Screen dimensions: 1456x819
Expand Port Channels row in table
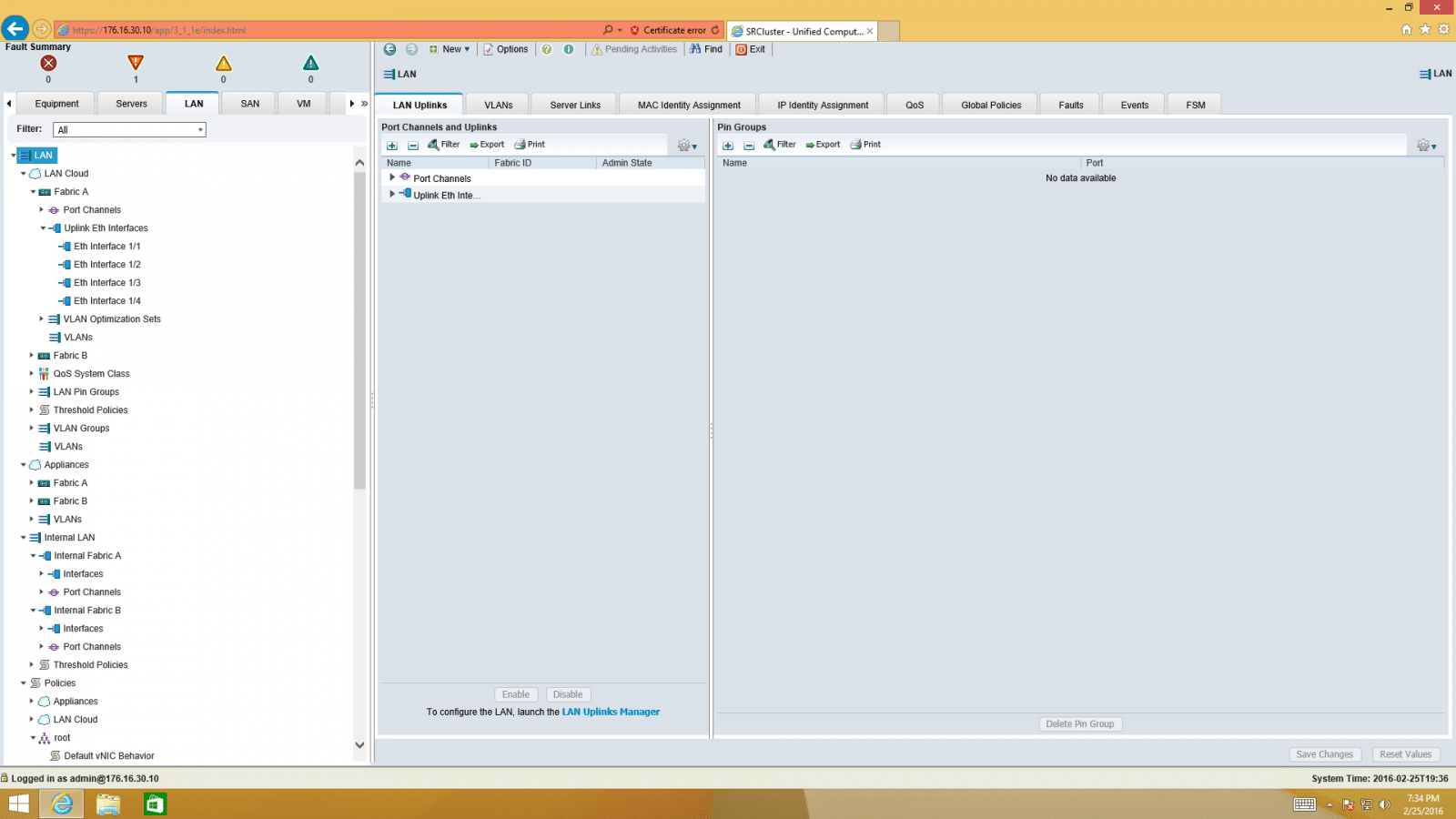[x=392, y=177]
